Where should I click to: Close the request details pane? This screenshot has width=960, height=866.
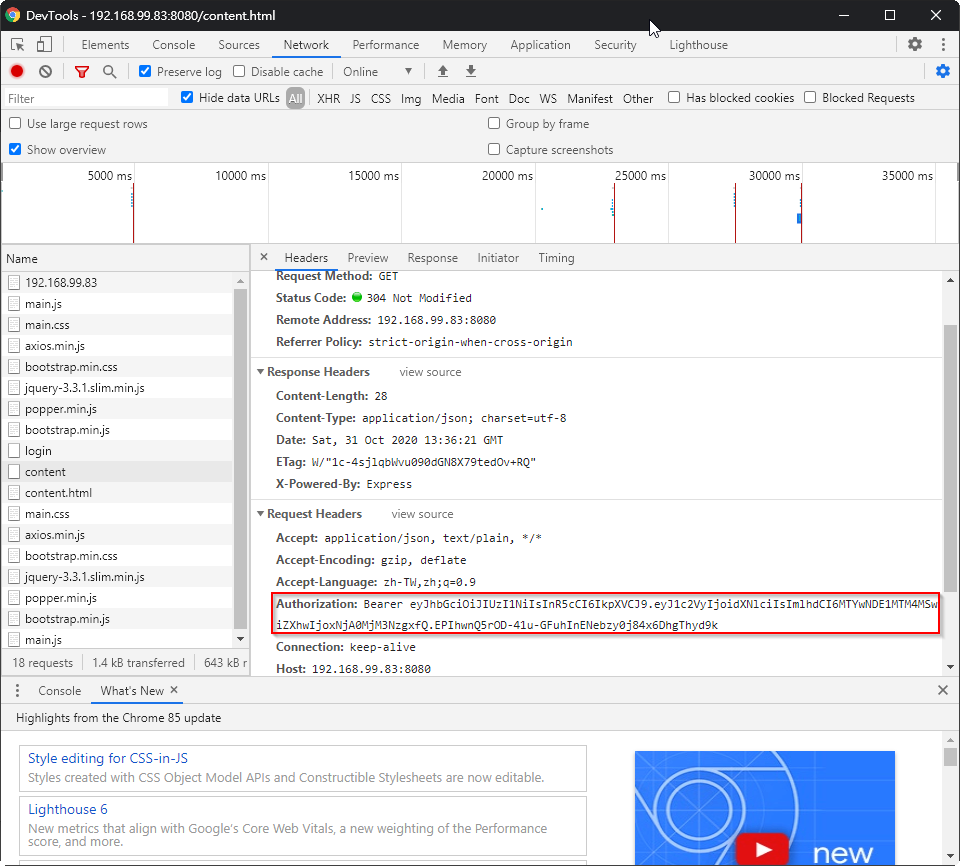click(264, 257)
